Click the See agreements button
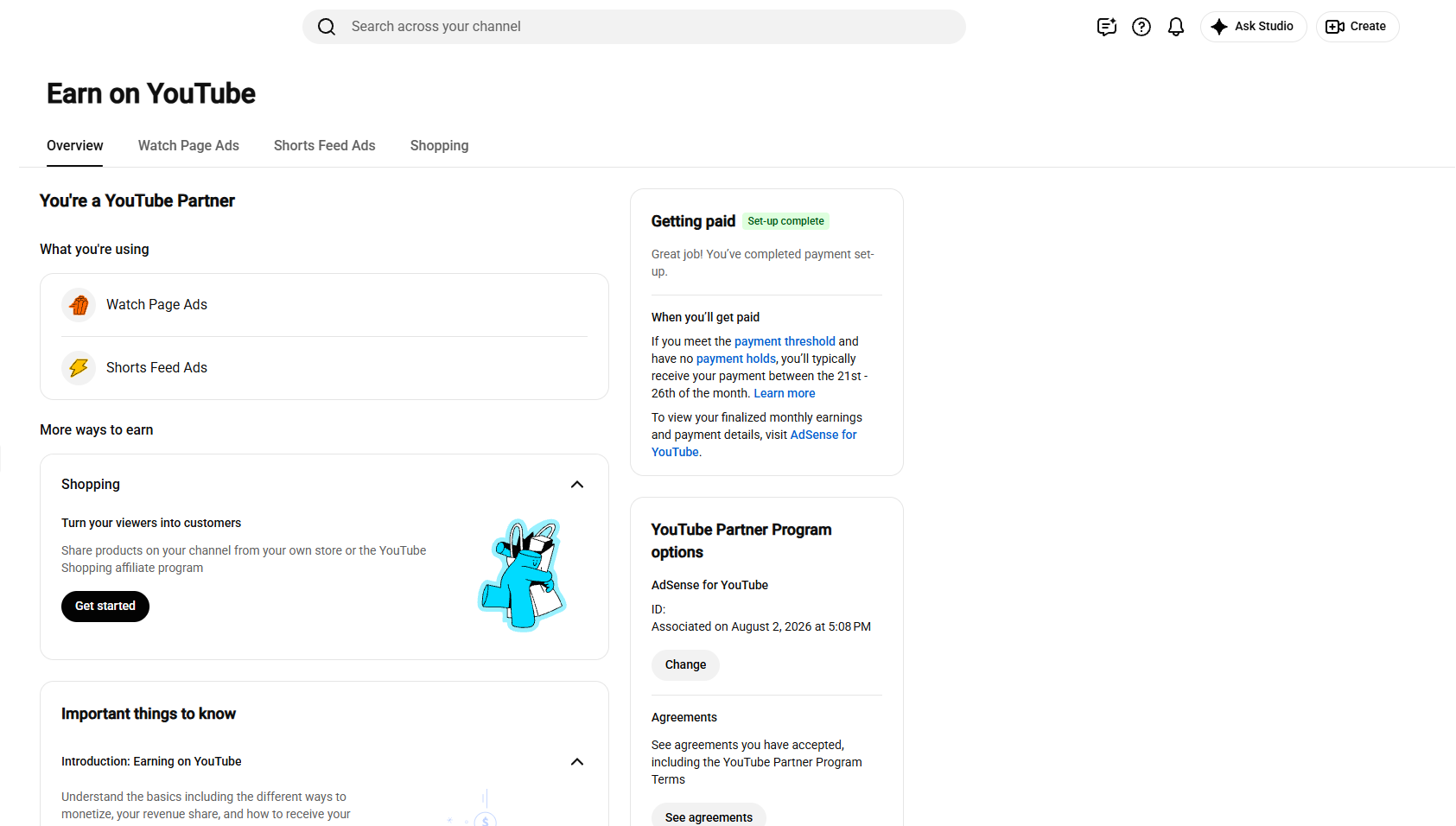 pos(709,817)
